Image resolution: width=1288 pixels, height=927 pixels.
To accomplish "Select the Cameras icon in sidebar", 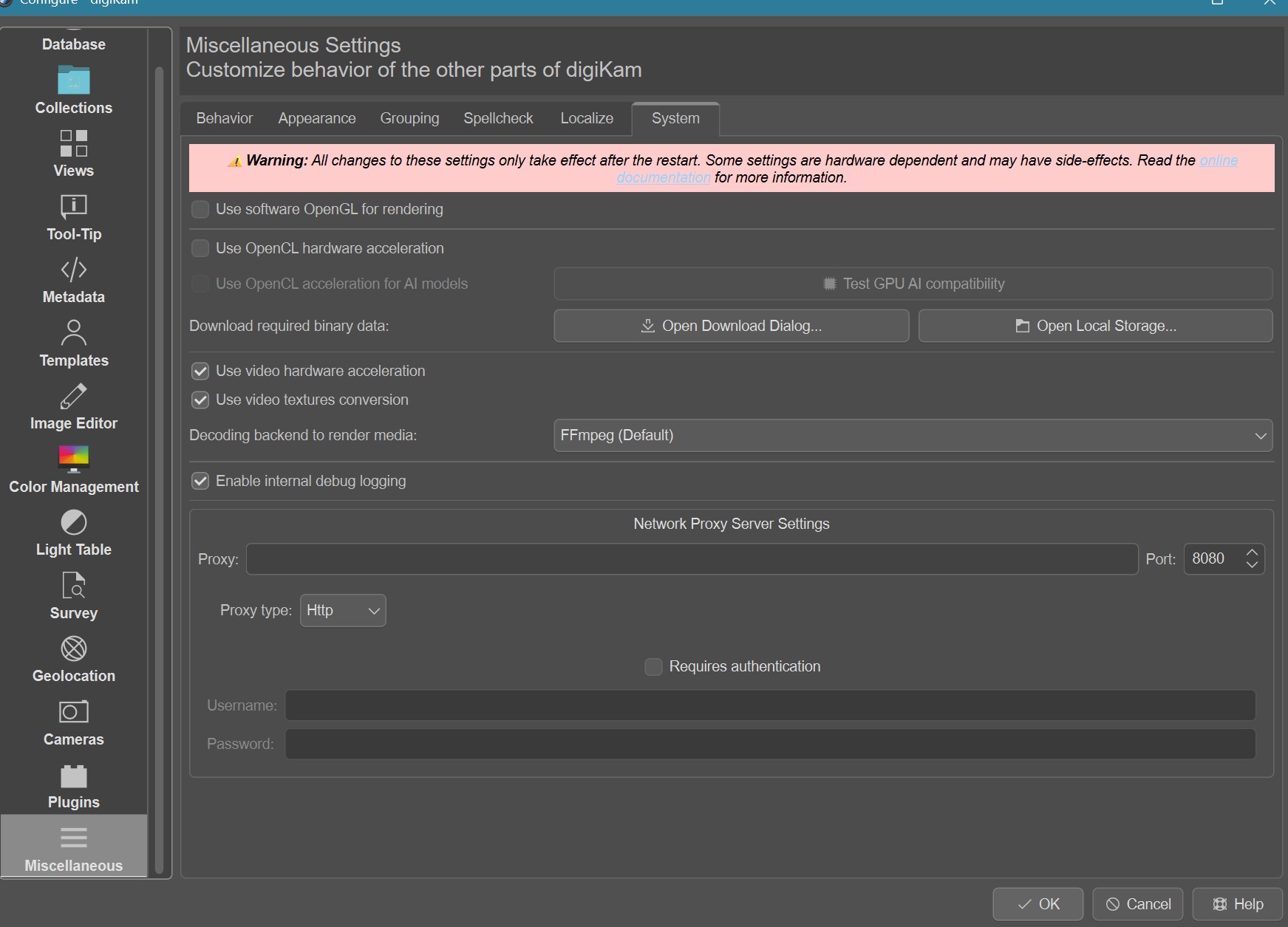I will tap(73, 712).
